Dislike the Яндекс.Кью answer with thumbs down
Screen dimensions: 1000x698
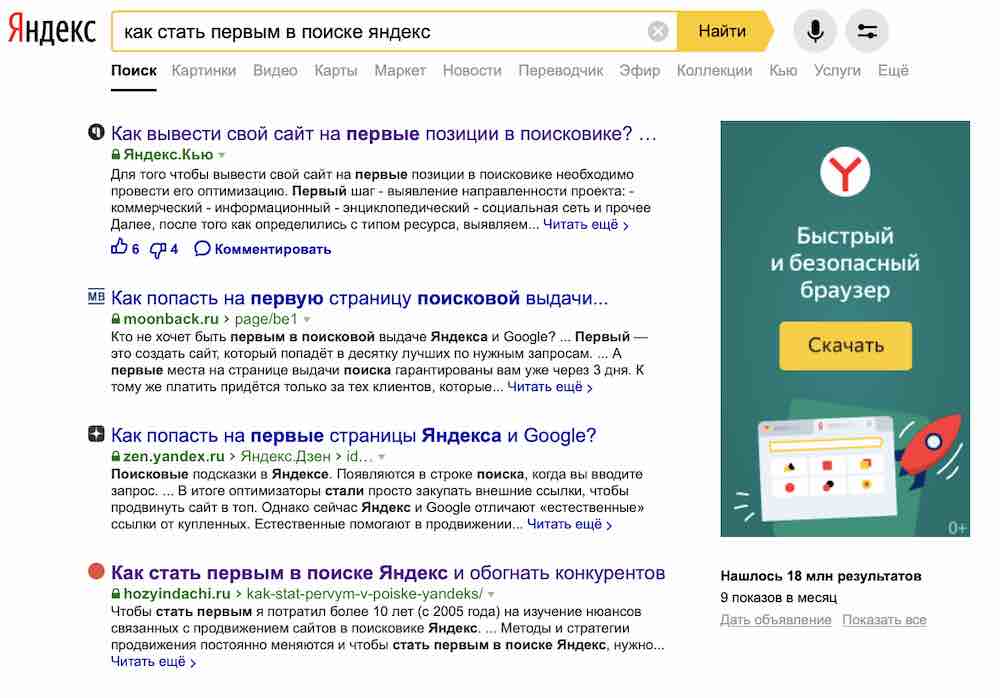(158, 249)
